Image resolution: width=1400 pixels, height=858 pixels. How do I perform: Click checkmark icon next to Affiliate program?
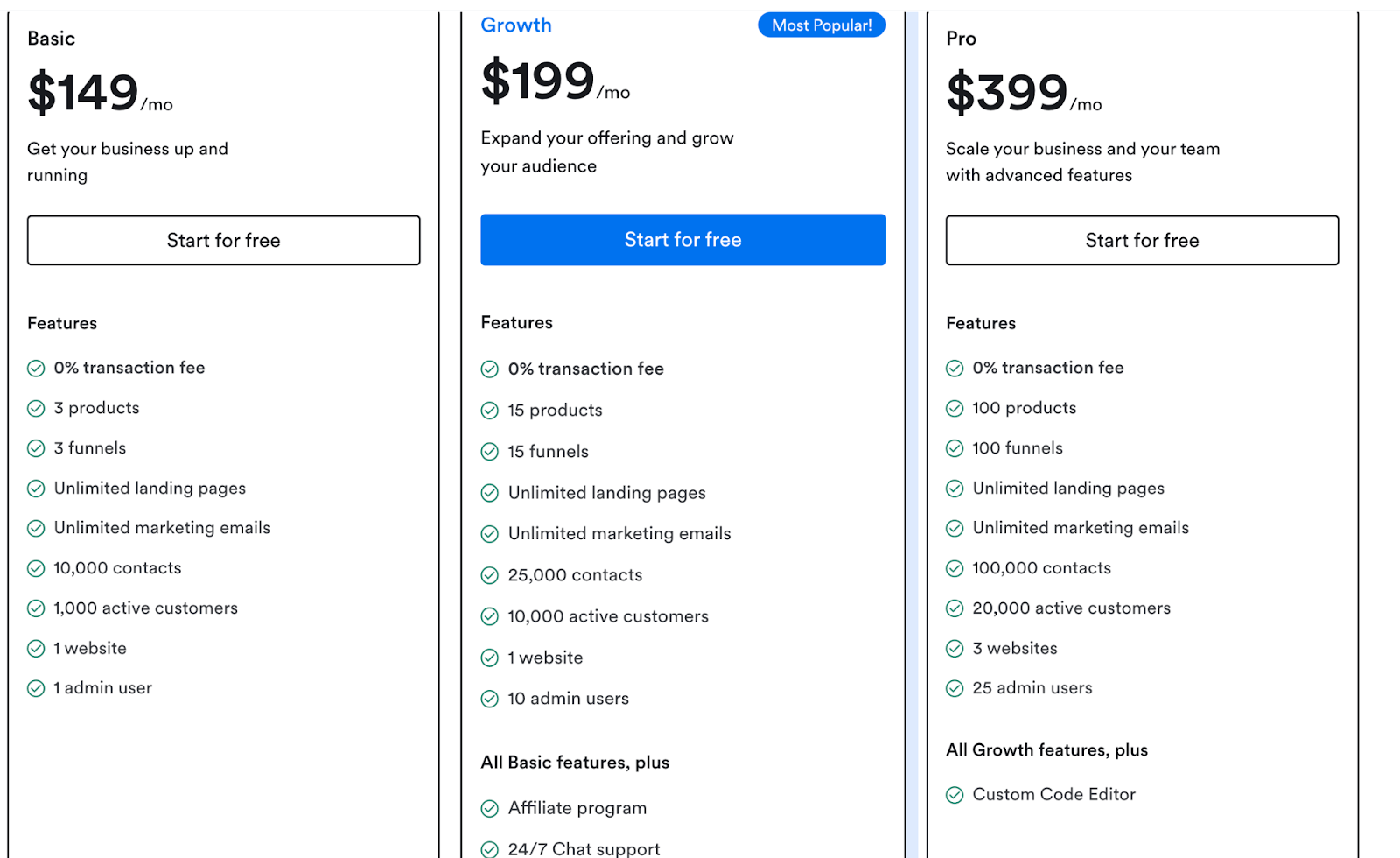490,809
